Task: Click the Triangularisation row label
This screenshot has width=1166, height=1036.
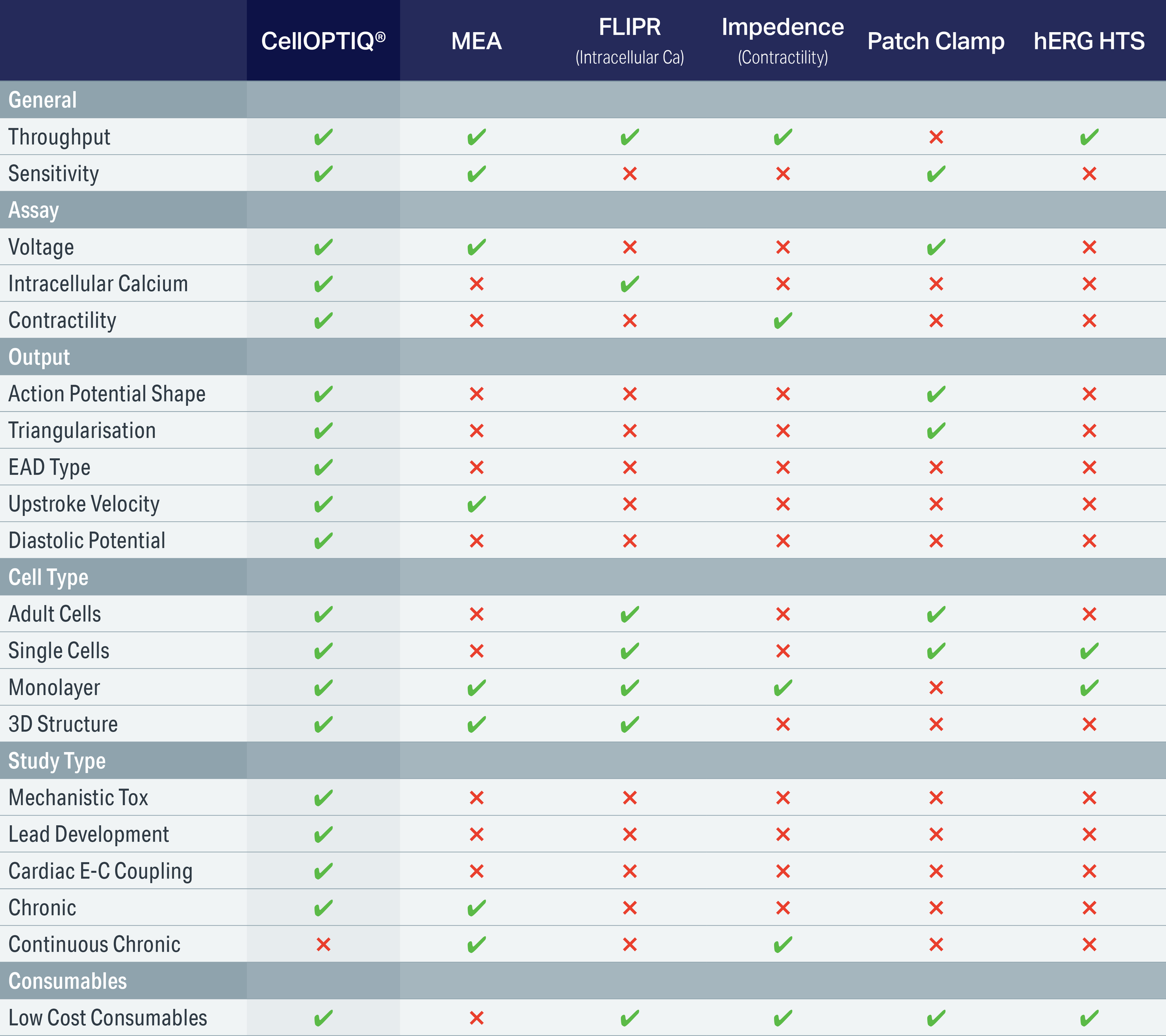Action: point(82,431)
